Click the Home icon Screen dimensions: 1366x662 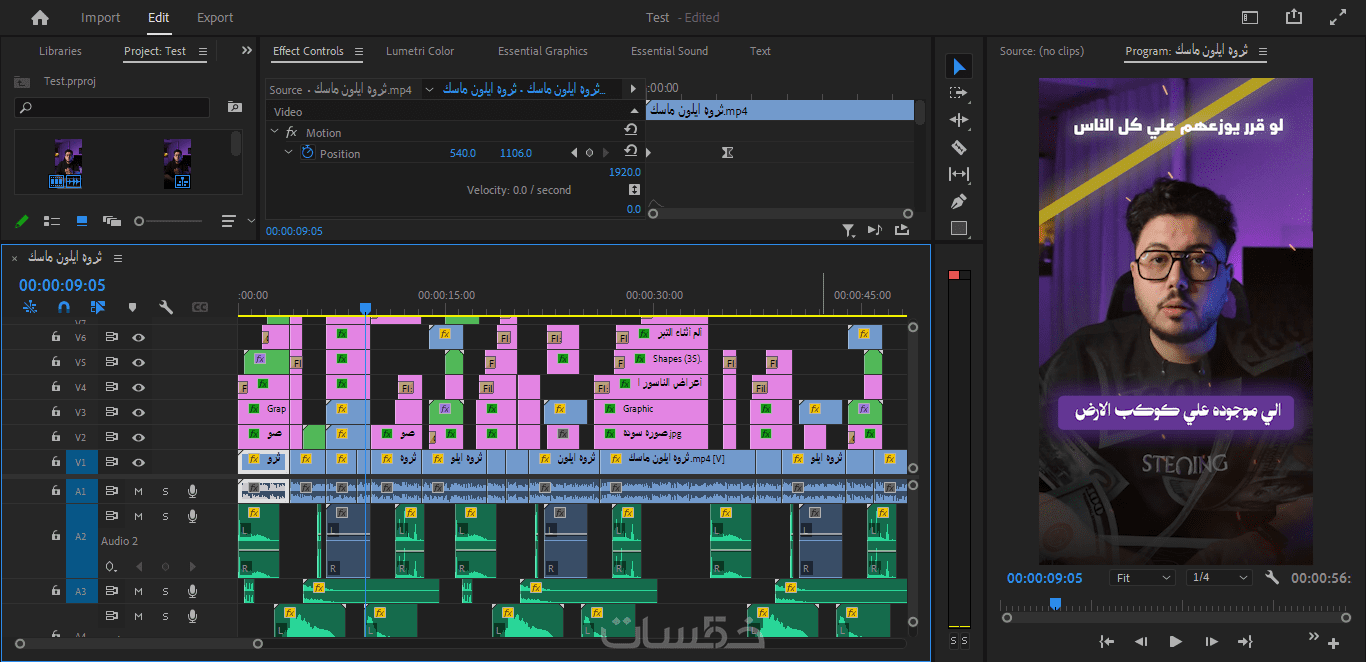click(40, 17)
